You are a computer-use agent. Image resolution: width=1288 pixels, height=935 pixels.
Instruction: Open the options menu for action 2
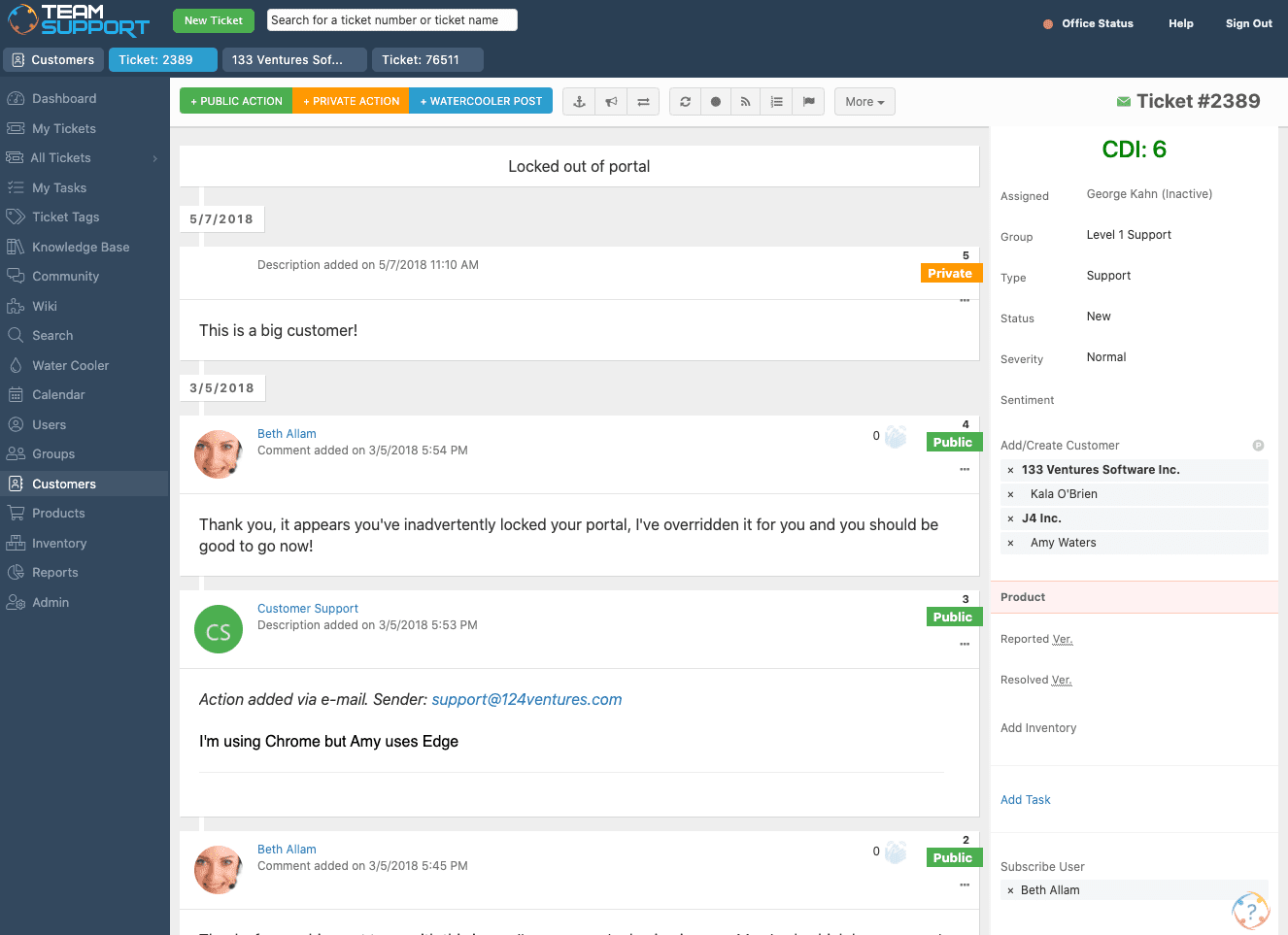click(x=965, y=885)
